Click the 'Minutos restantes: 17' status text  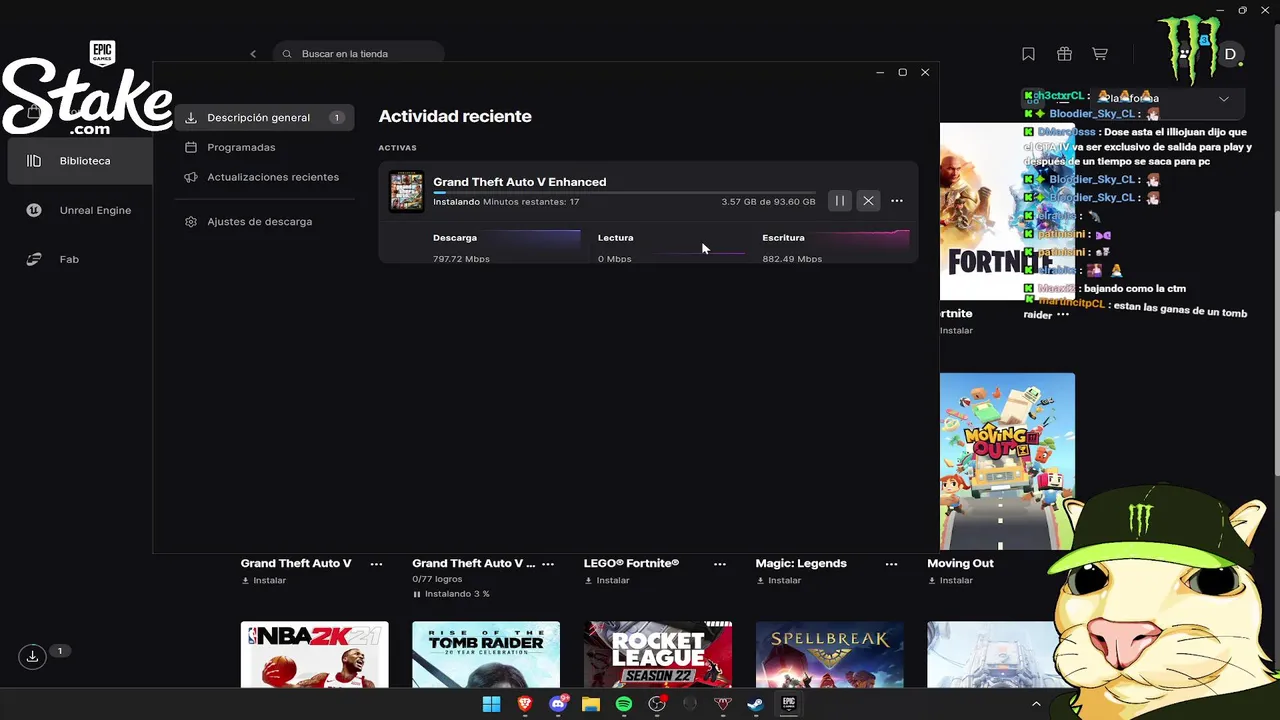[x=531, y=202]
